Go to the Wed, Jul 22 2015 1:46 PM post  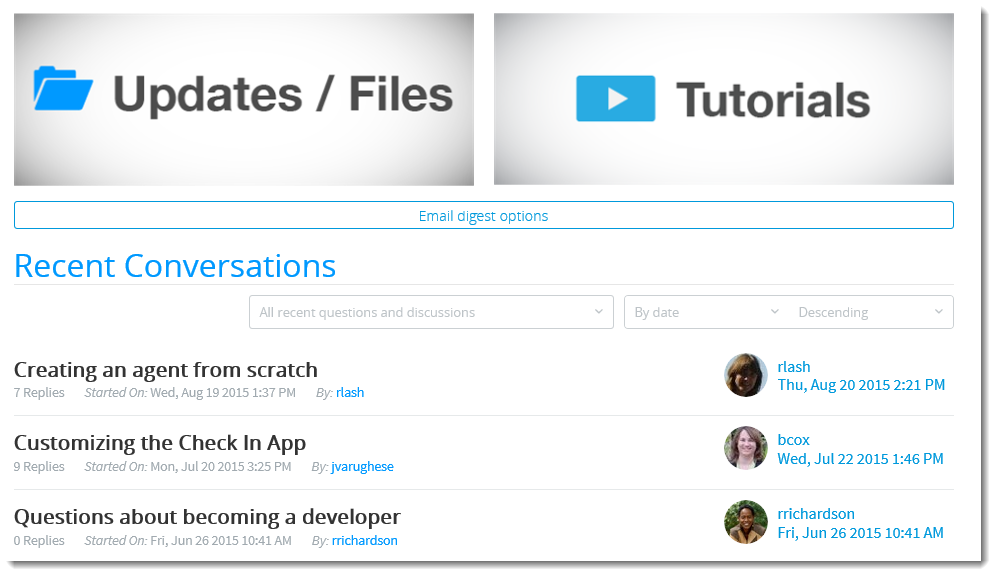861,459
